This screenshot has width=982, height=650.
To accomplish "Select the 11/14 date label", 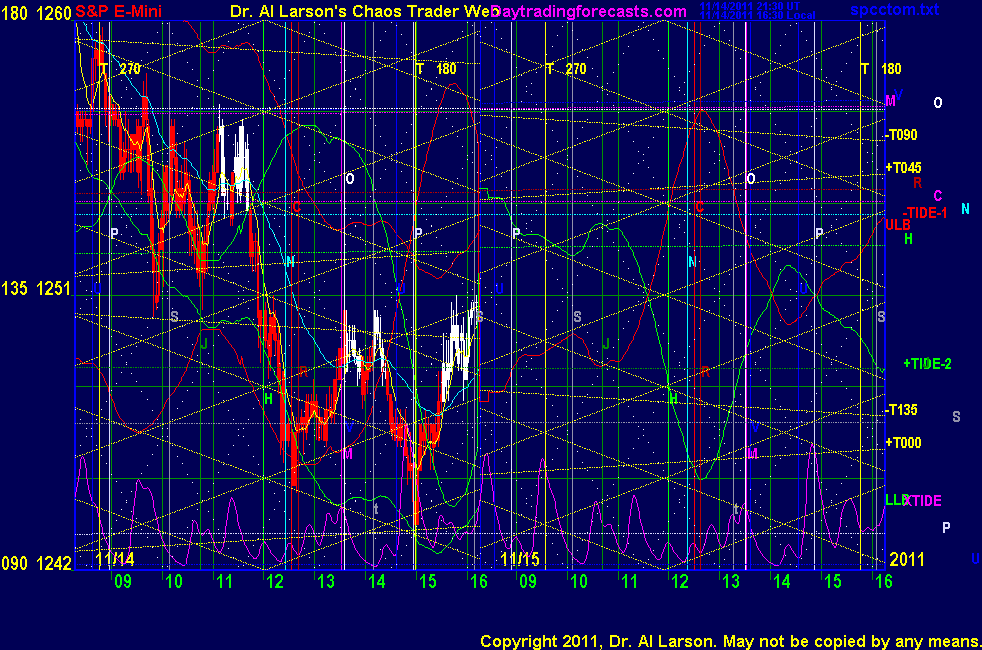I will [x=115, y=559].
